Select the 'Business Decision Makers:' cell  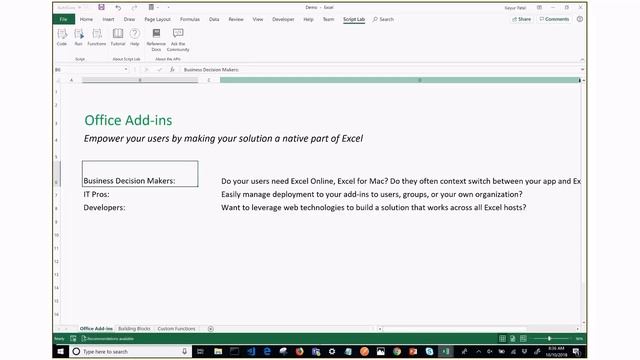[140, 174]
